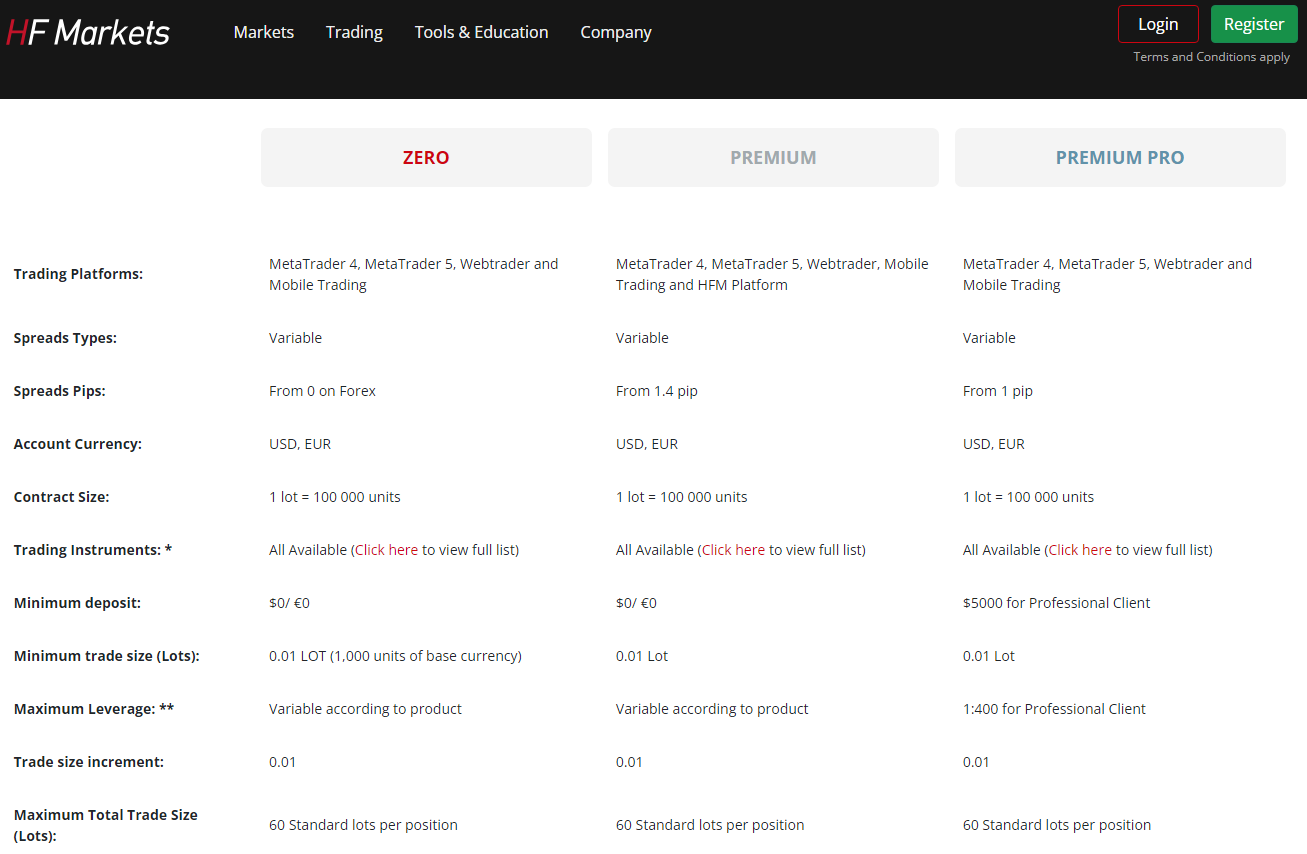Click the green Register button
This screenshot has width=1307, height=854.
(1254, 23)
